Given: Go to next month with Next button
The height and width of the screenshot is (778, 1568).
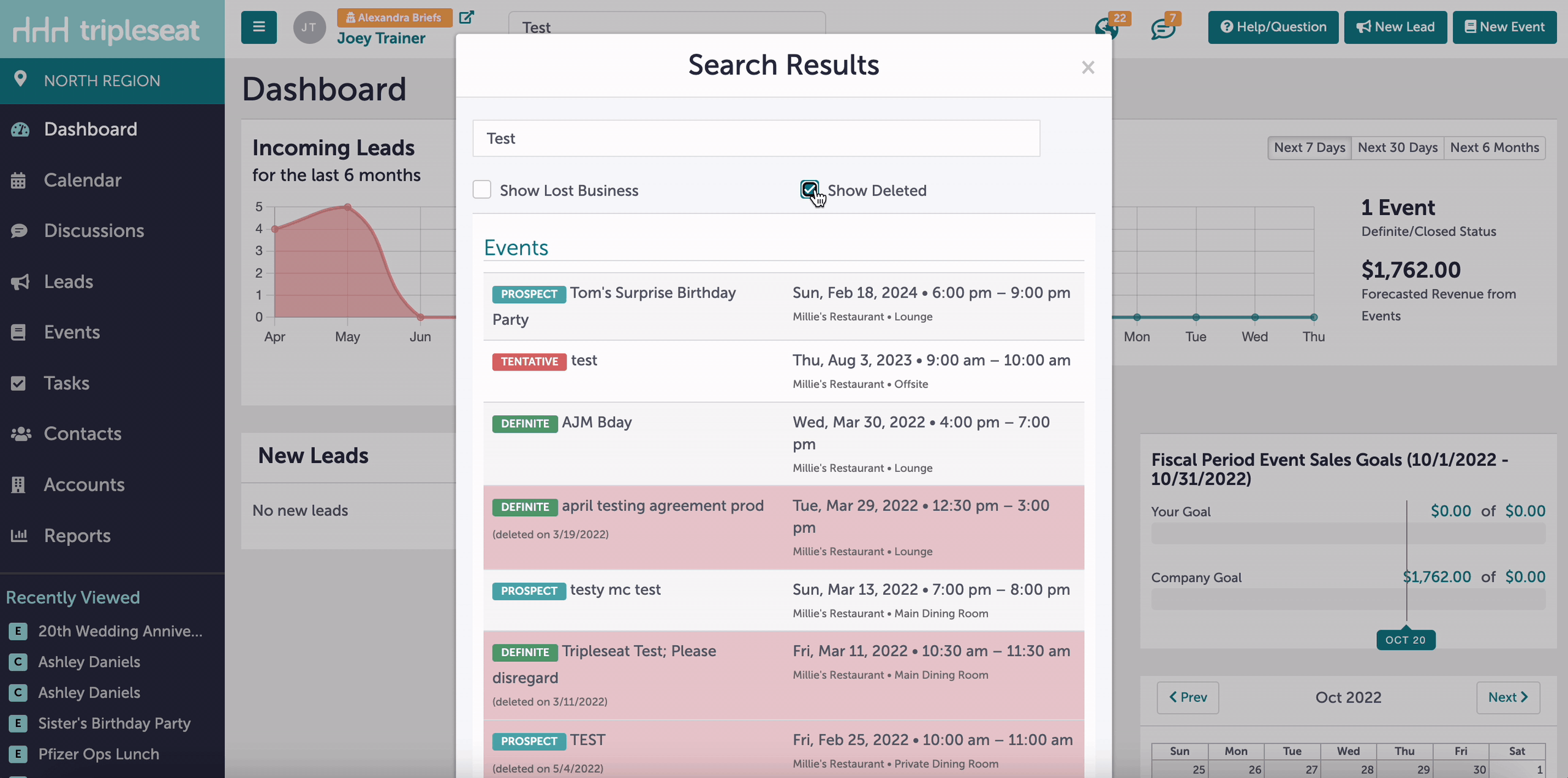Looking at the screenshot, I should point(1508,697).
